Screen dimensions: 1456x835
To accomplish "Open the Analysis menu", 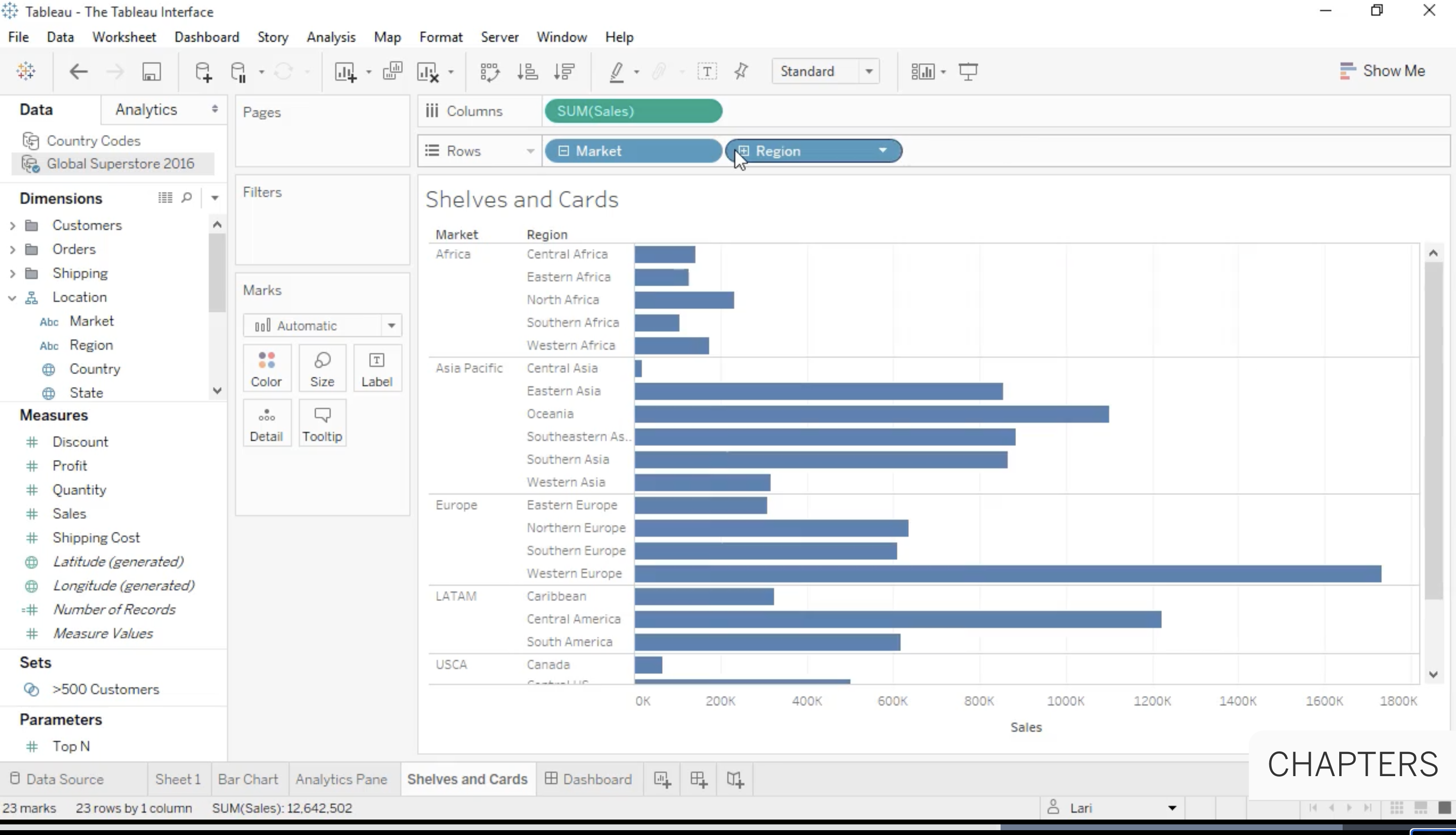I will 331,37.
